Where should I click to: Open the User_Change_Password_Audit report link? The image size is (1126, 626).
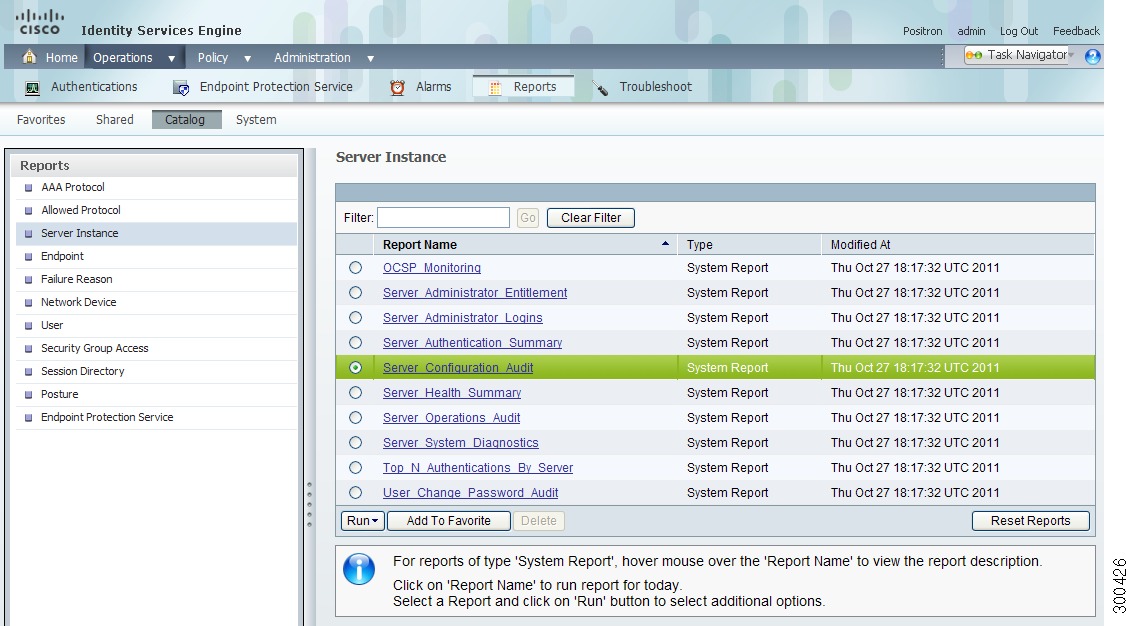pos(470,492)
